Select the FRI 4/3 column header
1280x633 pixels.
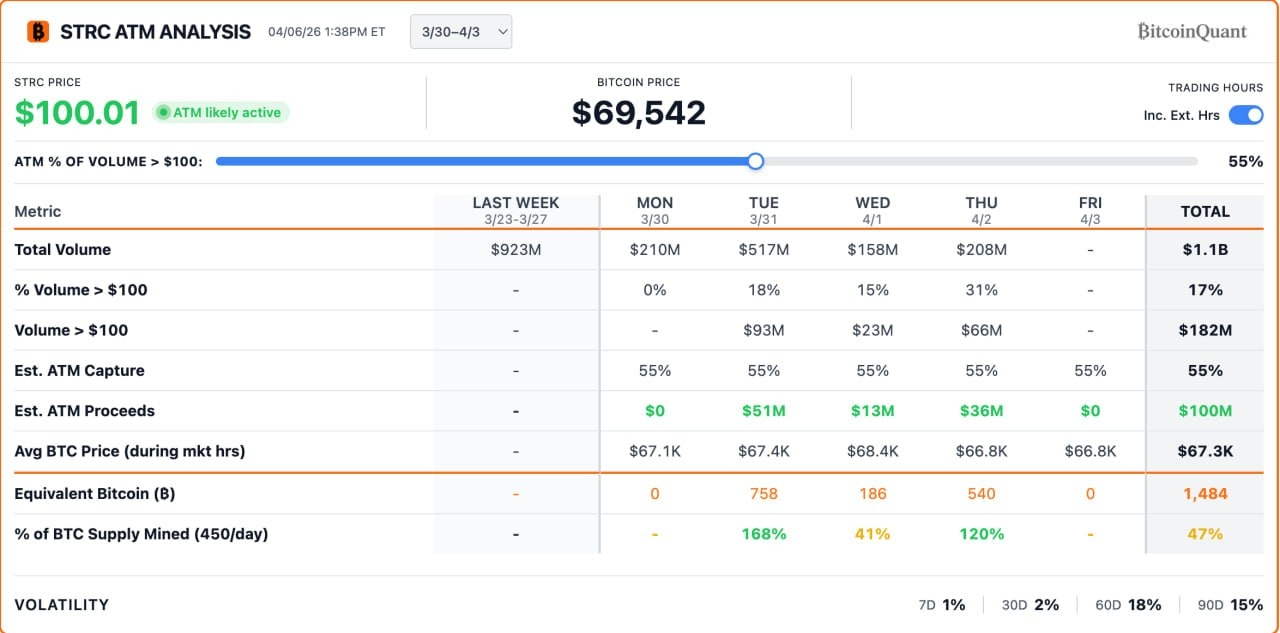(1090, 210)
